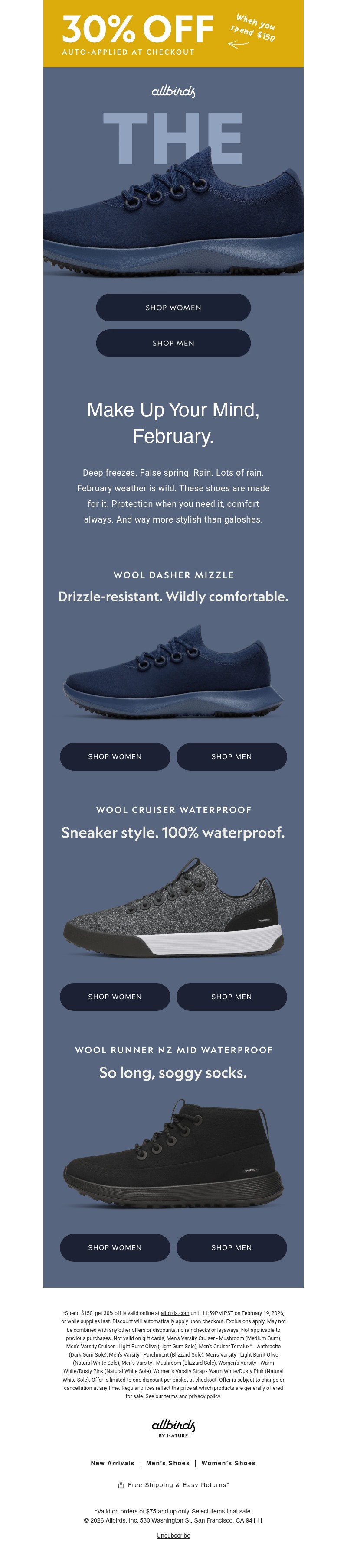The width and height of the screenshot is (347, 1568).
Task: Shop Men for Wool Dasher Mizzle
Action: [232, 756]
